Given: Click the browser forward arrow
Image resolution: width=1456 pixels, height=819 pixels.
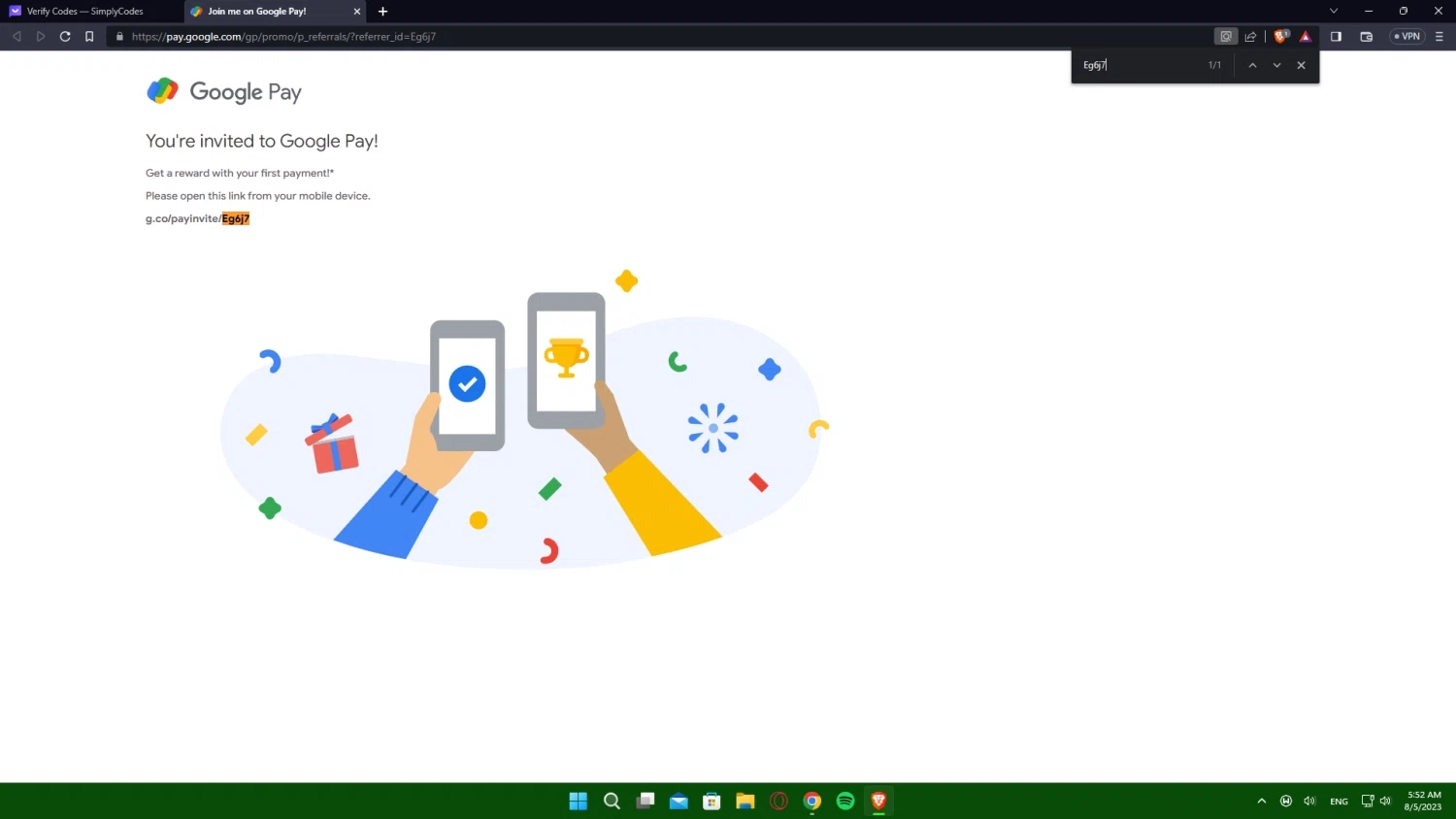Looking at the screenshot, I should click(41, 37).
